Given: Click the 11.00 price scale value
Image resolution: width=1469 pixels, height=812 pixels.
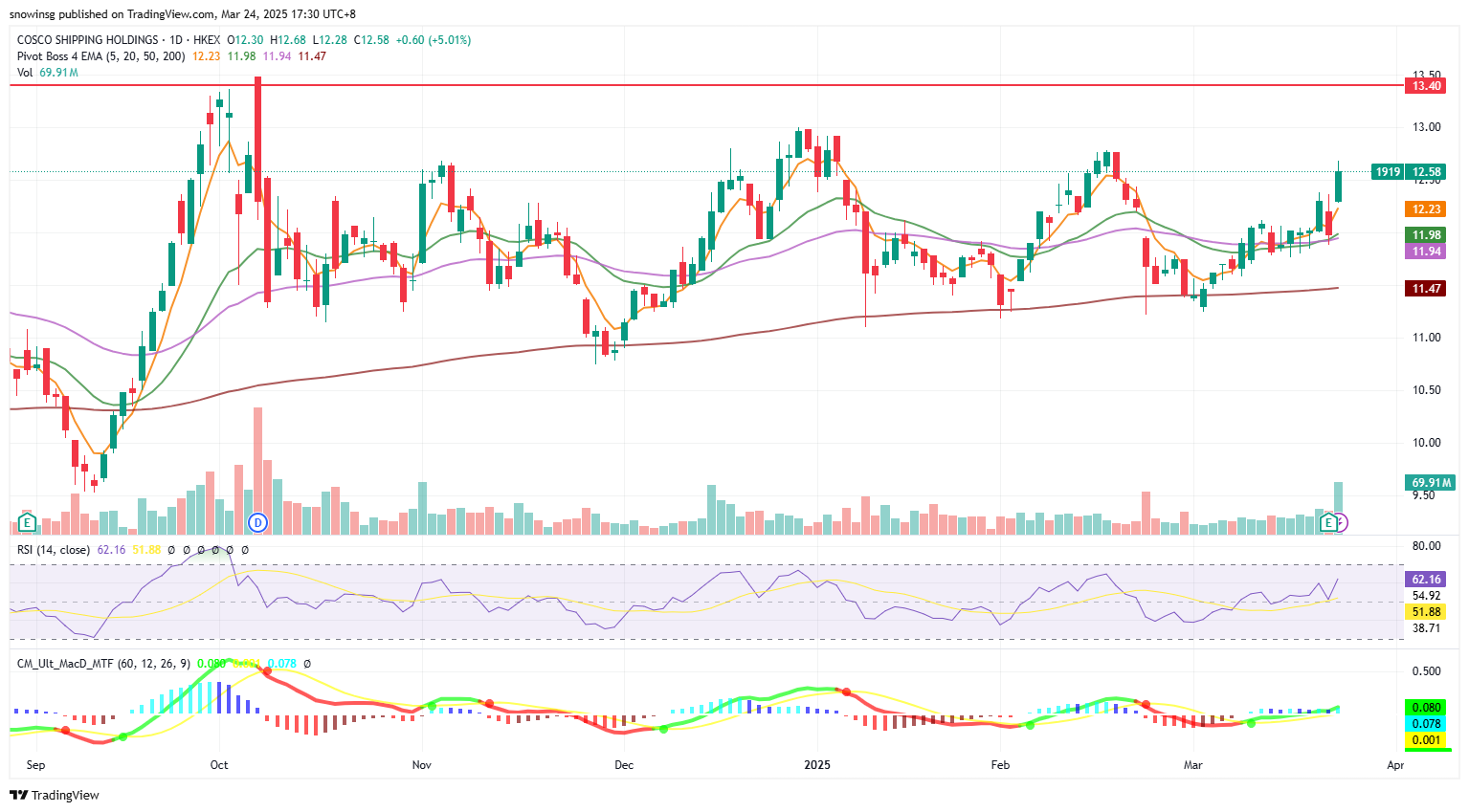Looking at the screenshot, I should (x=1426, y=338).
